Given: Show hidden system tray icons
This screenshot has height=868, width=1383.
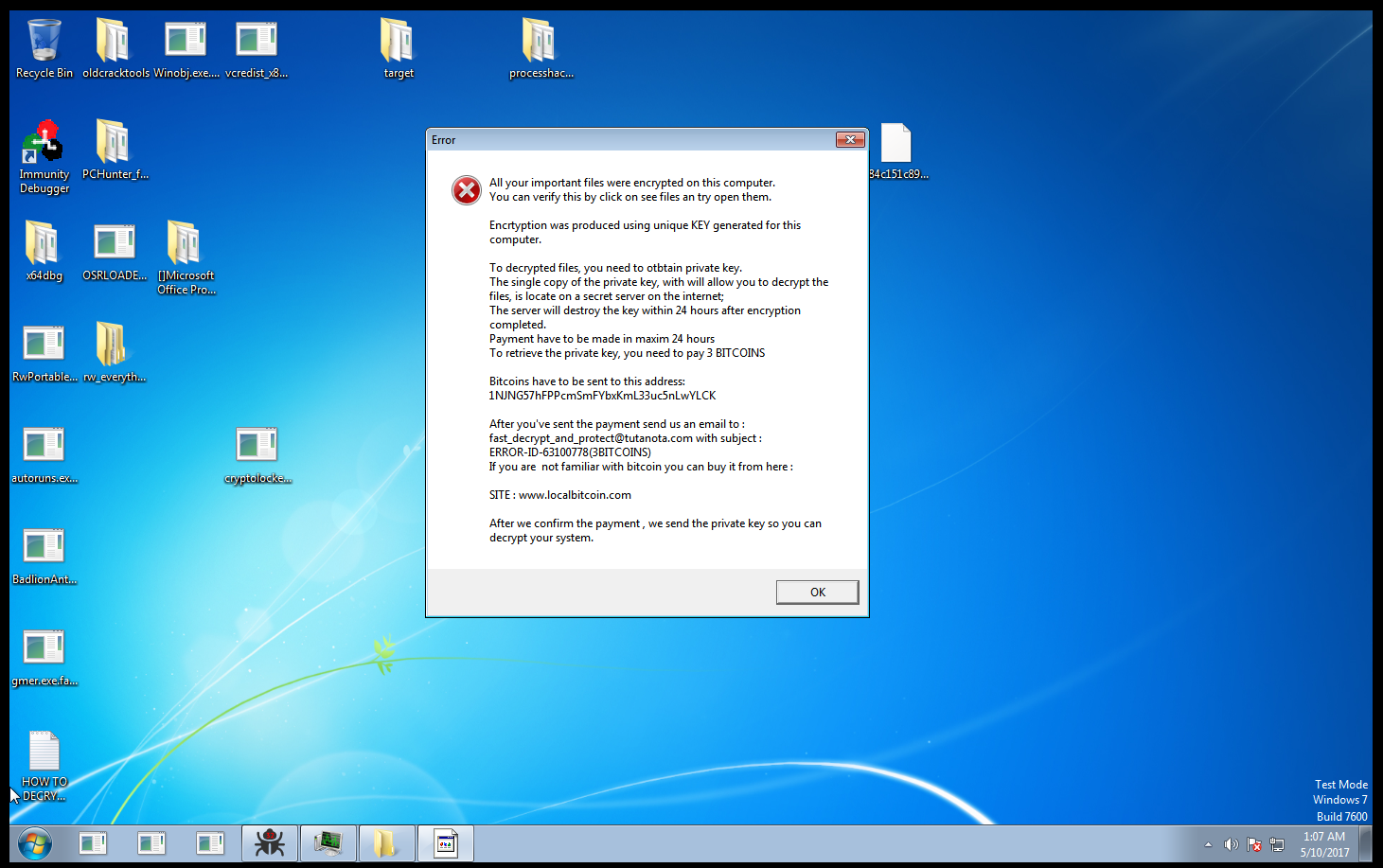Looking at the screenshot, I should (x=1208, y=844).
